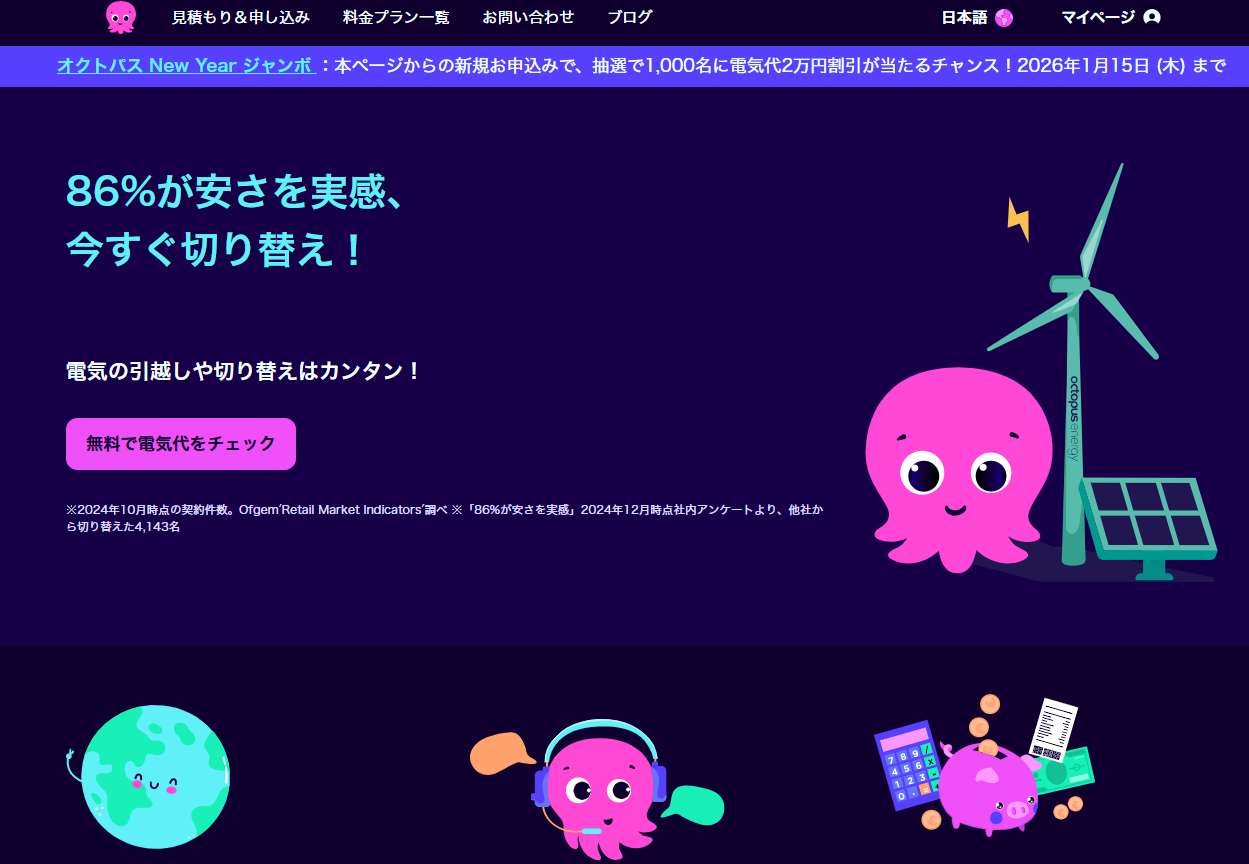This screenshot has width=1249, height=864.
Task: Open オクトパス New Year ジャンボ banner link
Action: point(186,66)
